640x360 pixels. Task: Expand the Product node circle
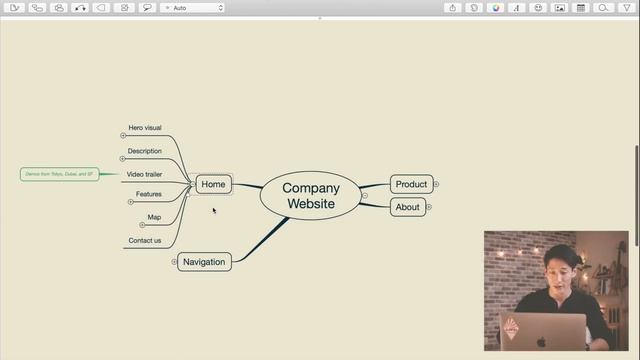(436, 184)
